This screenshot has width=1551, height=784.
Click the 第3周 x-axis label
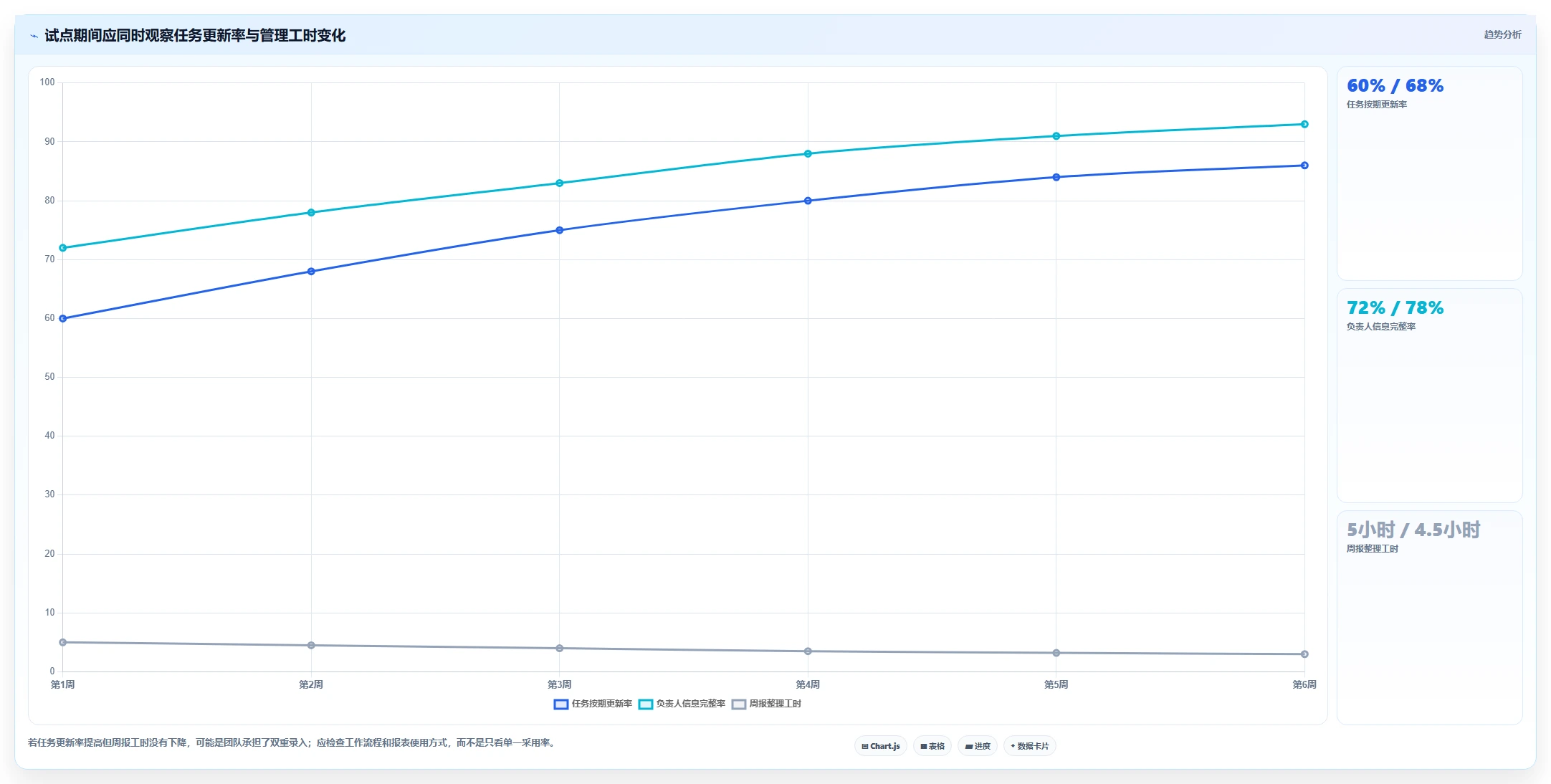(x=560, y=684)
